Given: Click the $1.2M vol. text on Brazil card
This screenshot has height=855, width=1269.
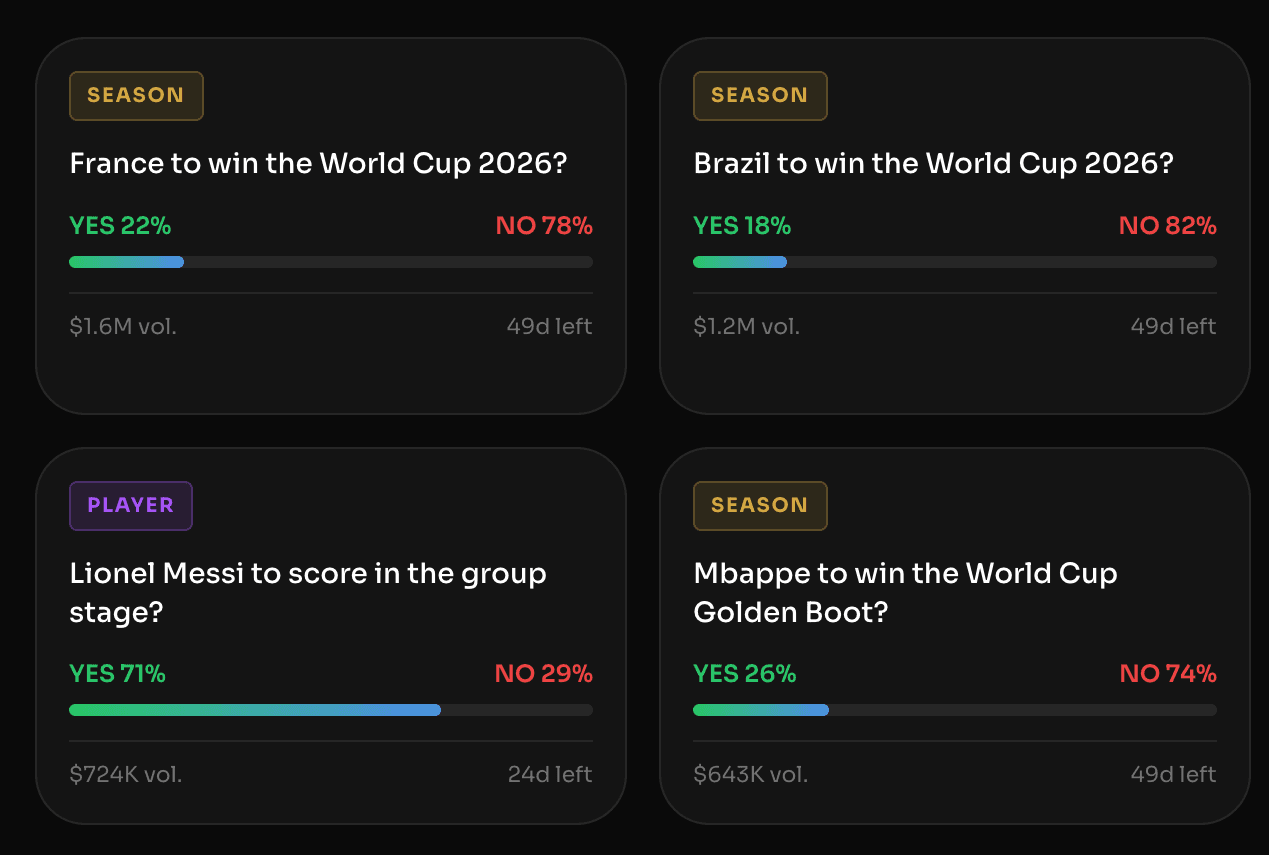Looking at the screenshot, I should [x=746, y=326].
